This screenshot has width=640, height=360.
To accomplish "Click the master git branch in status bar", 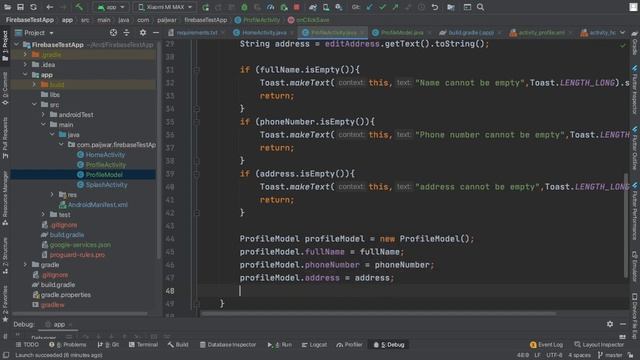I will point(610,355).
